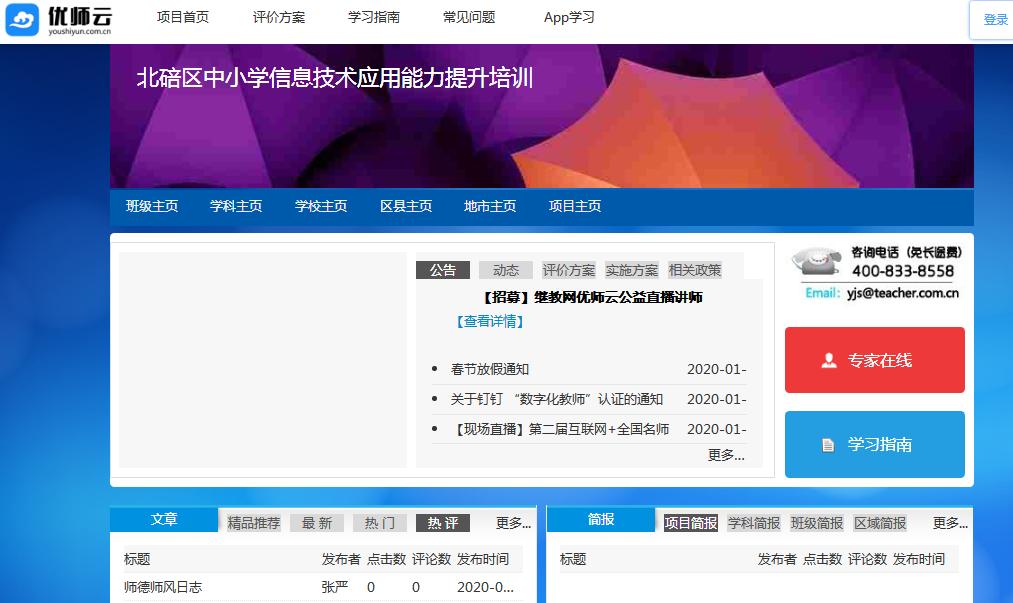Click the telephone icon beside 咨询电话
Viewport: 1013px width, 603px height.
point(817,262)
